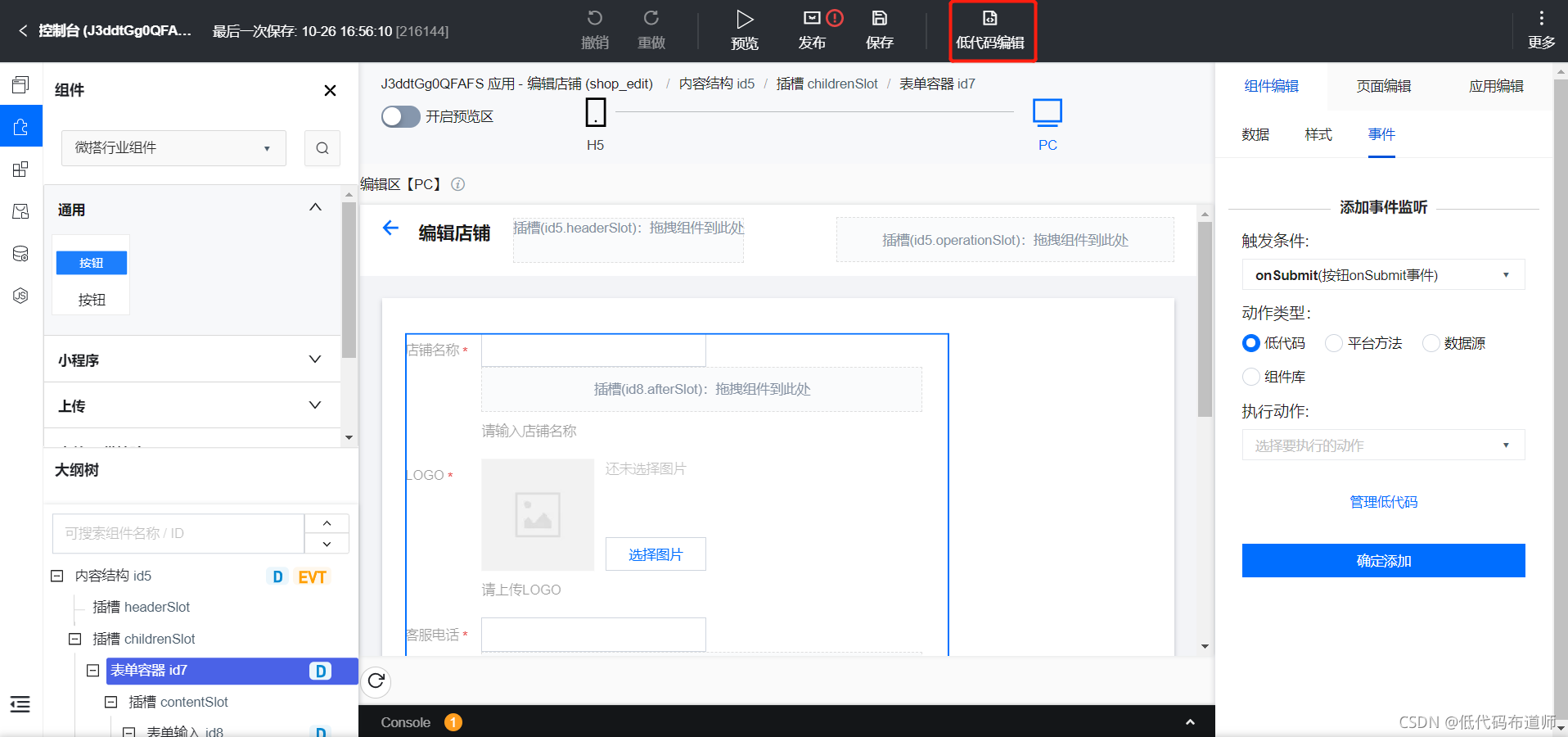The height and width of the screenshot is (737, 1568).
Task: Select 插槽 headerSlot in outline tree
Action: click(x=141, y=607)
